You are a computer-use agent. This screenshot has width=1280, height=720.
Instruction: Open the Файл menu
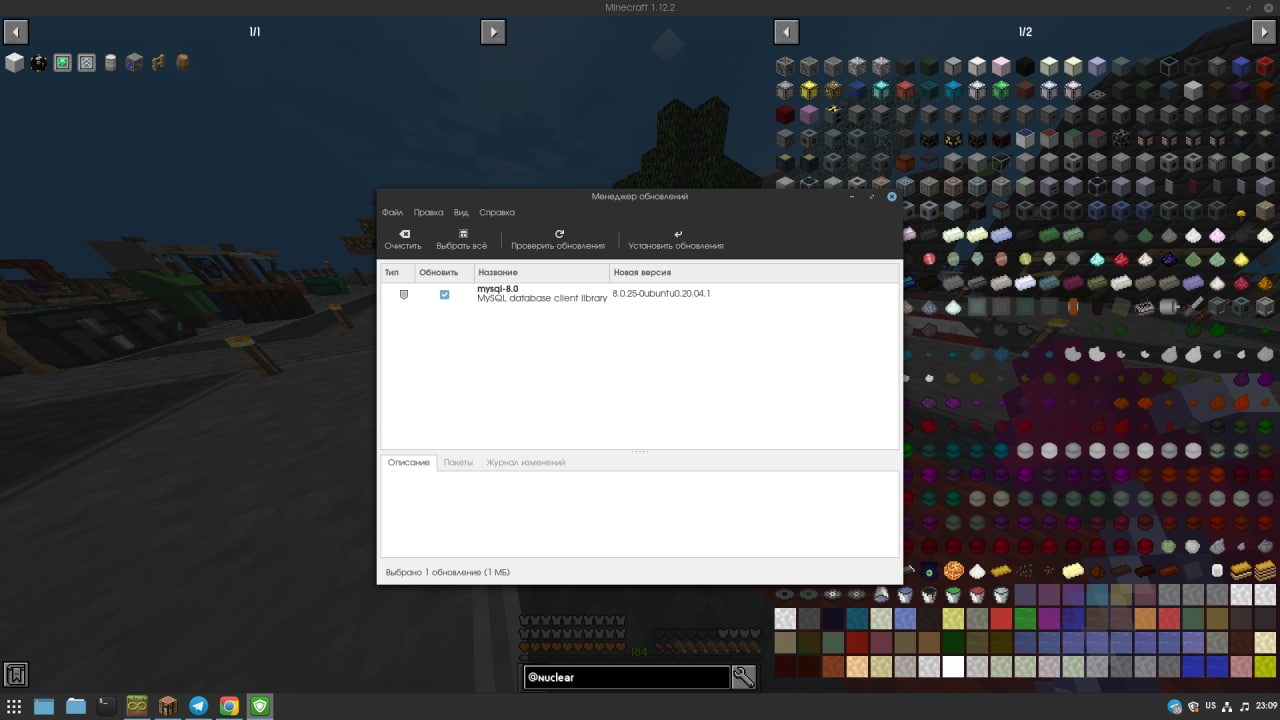pos(392,212)
